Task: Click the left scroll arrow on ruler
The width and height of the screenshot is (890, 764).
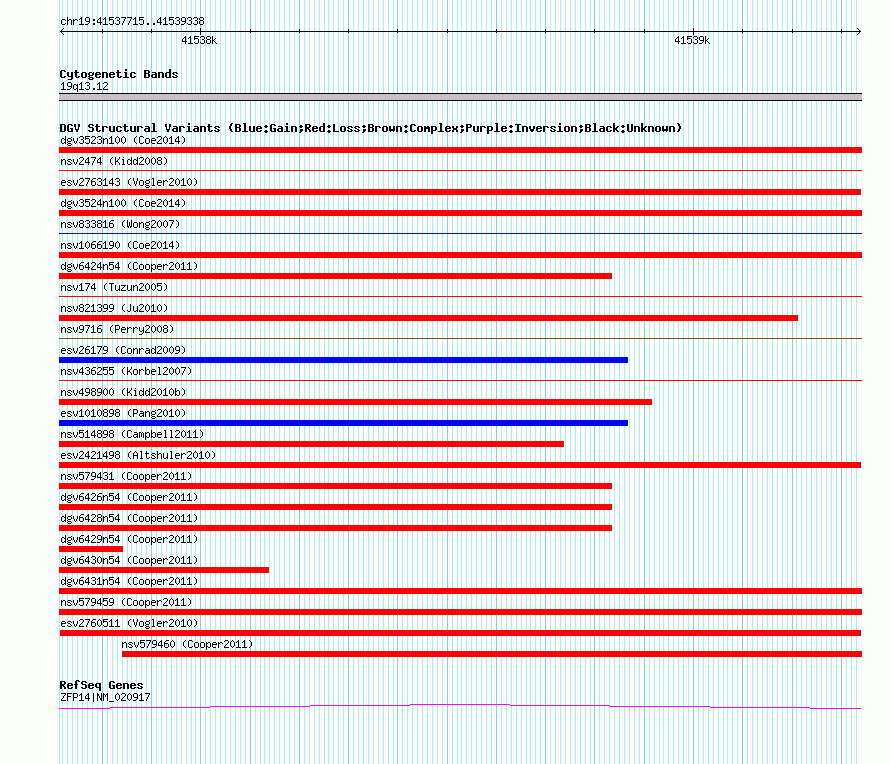Action: tap(62, 31)
